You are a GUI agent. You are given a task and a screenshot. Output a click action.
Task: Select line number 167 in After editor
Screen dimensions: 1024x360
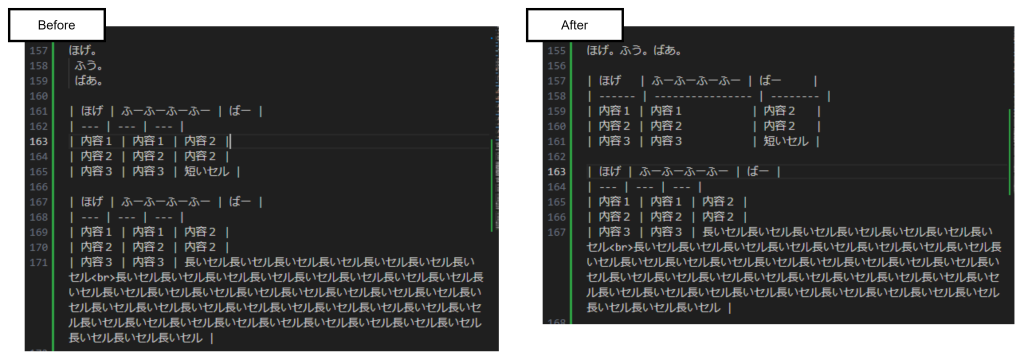pyautogui.click(x=556, y=232)
